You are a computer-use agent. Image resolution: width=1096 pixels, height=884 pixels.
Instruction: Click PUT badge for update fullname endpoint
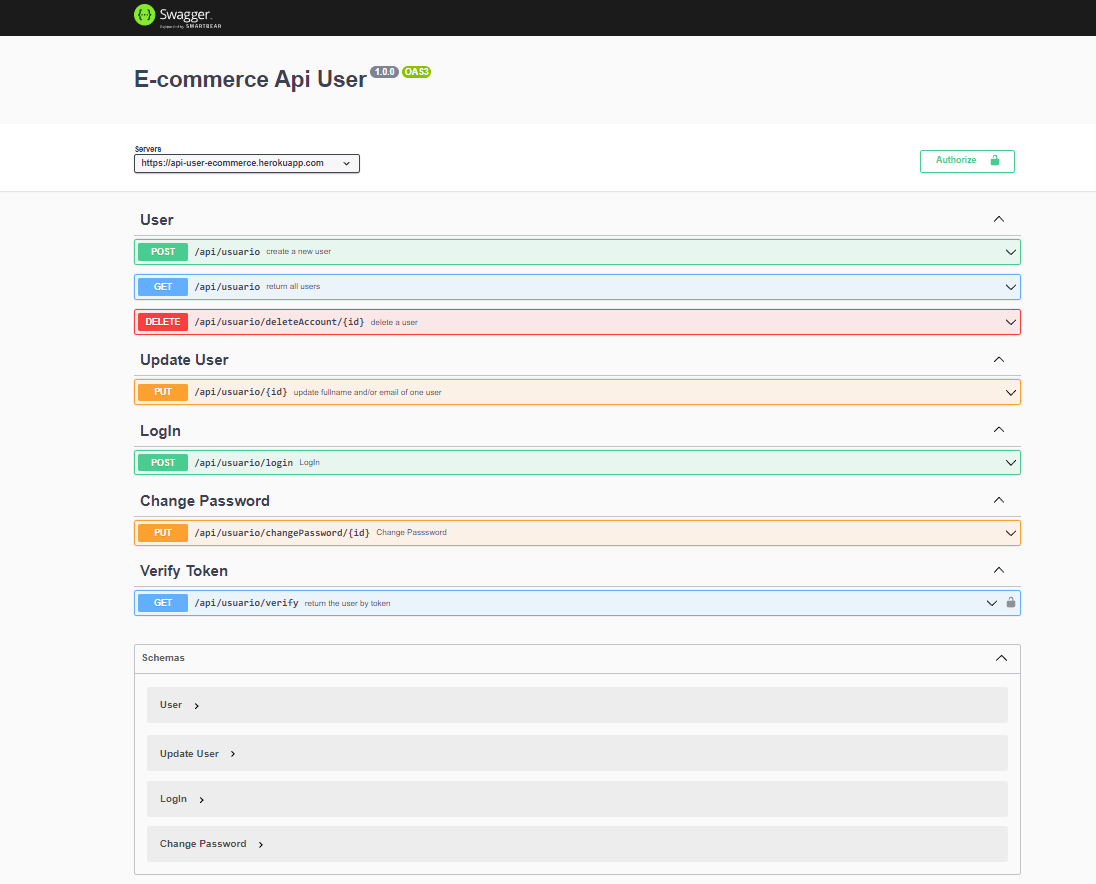pyautogui.click(x=163, y=392)
